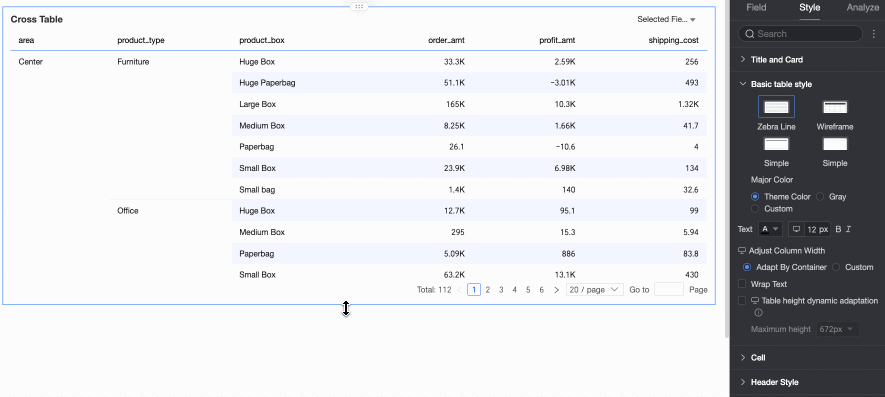Go to page 3 of the table
Viewport: 885px width, 397px height.
(501, 290)
